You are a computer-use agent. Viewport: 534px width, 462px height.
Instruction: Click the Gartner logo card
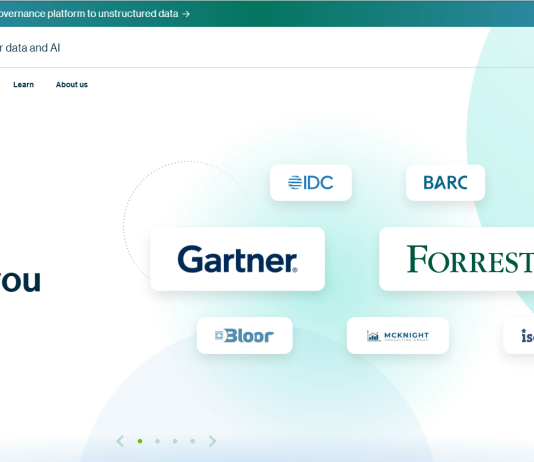(237, 259)
